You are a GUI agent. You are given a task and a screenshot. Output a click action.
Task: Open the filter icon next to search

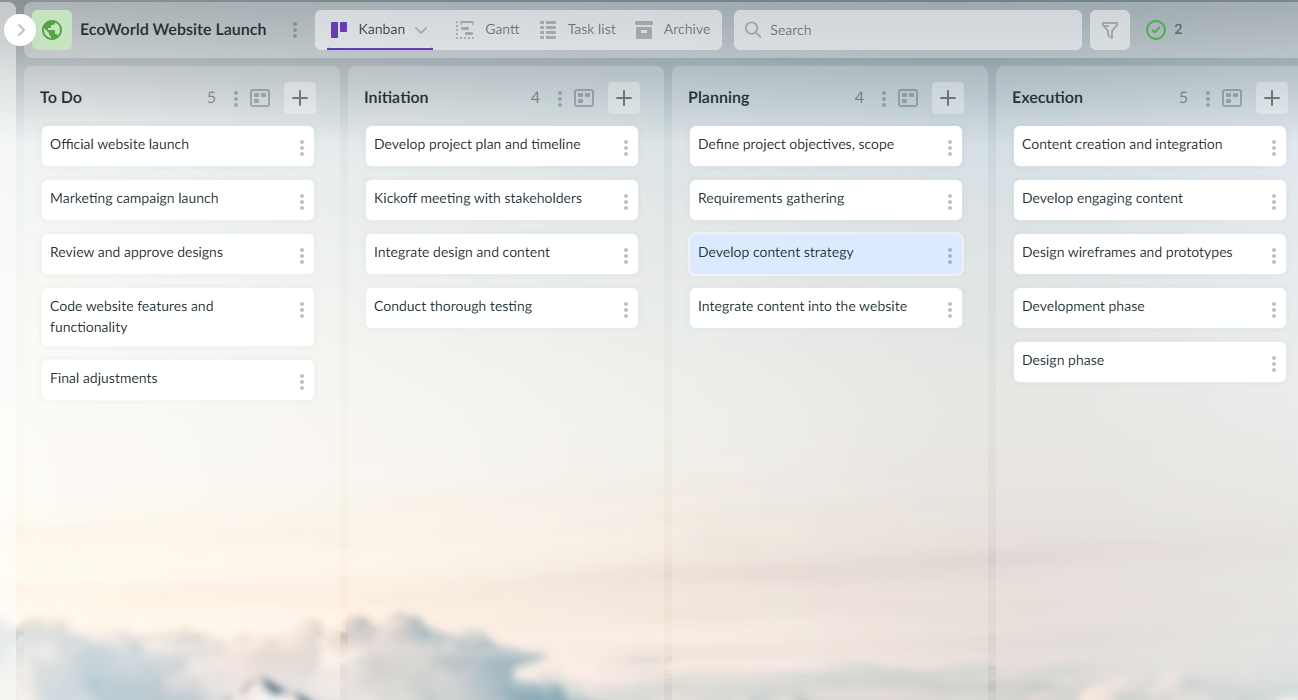(1109, 29)
